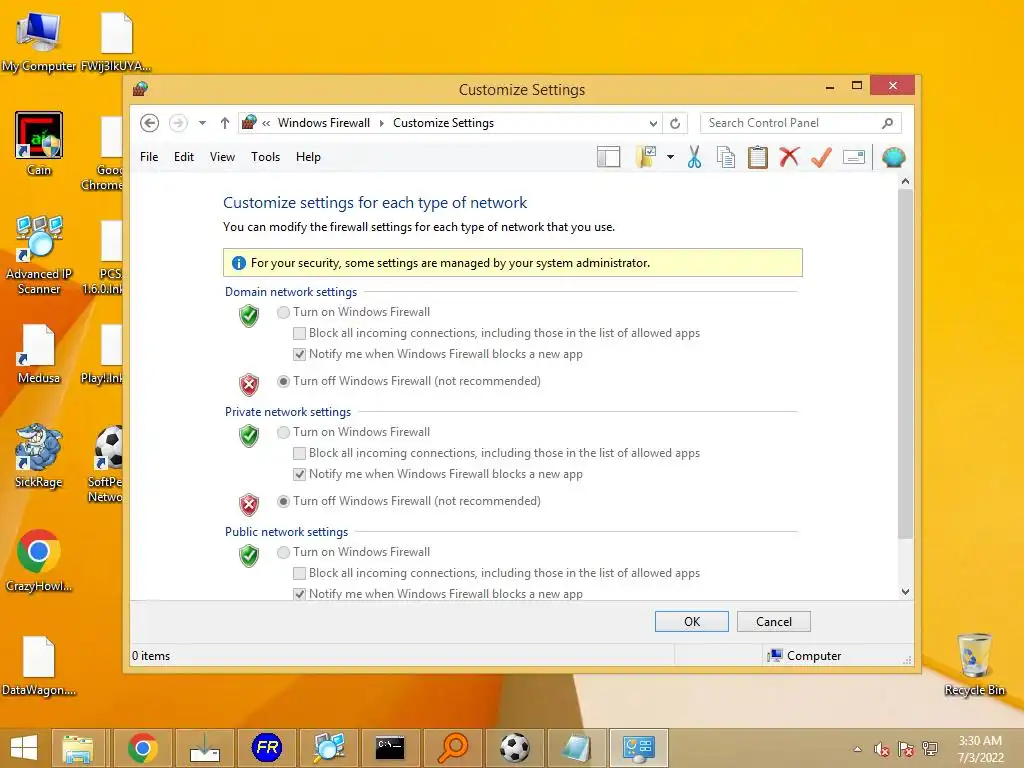Viewport: 1024px width, 768px height.
Task: Expand the folder options toolbar dropdown arrow
Action: point(671,157)
